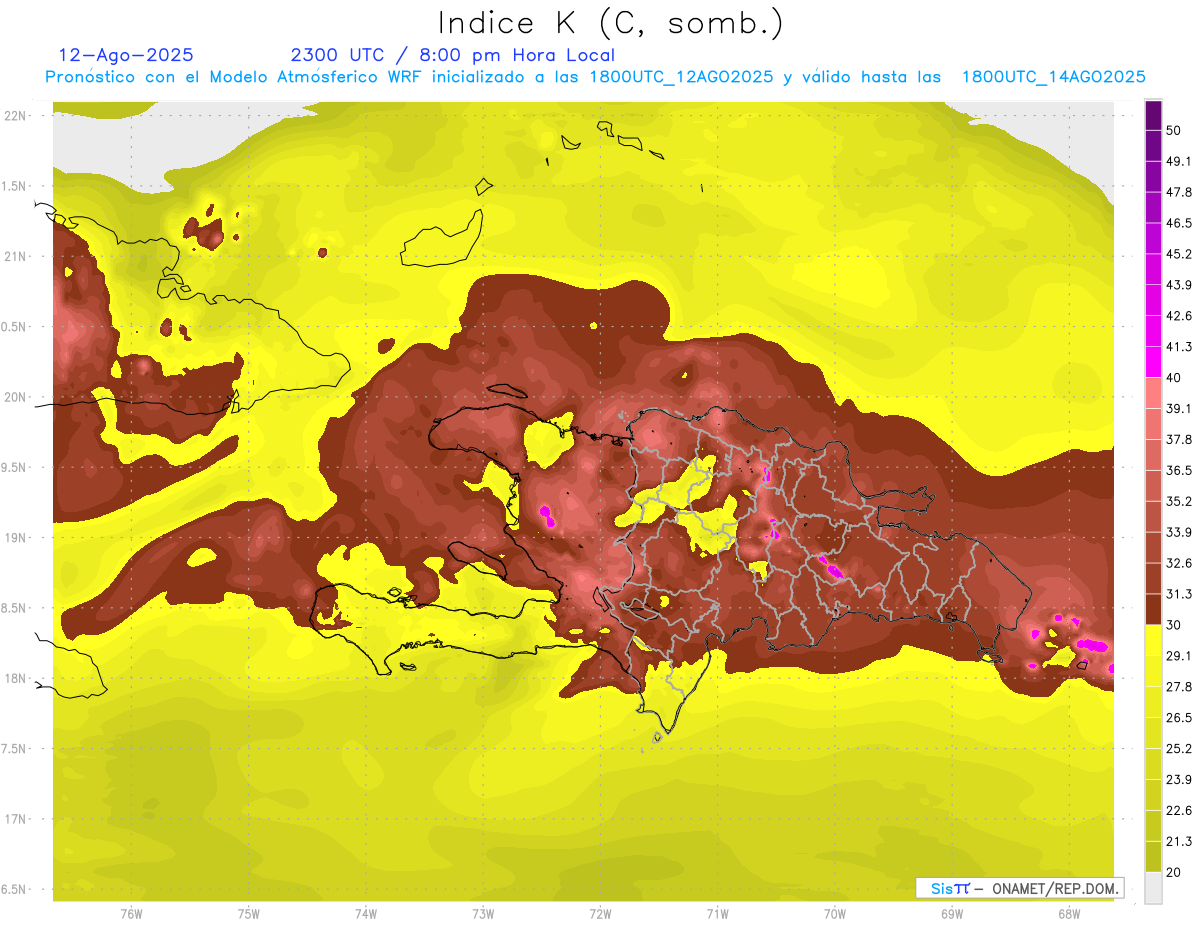Pick the dark purple colorbar segment above 50
This screenshot has height=927, width=1200.
coord(1153,115)
